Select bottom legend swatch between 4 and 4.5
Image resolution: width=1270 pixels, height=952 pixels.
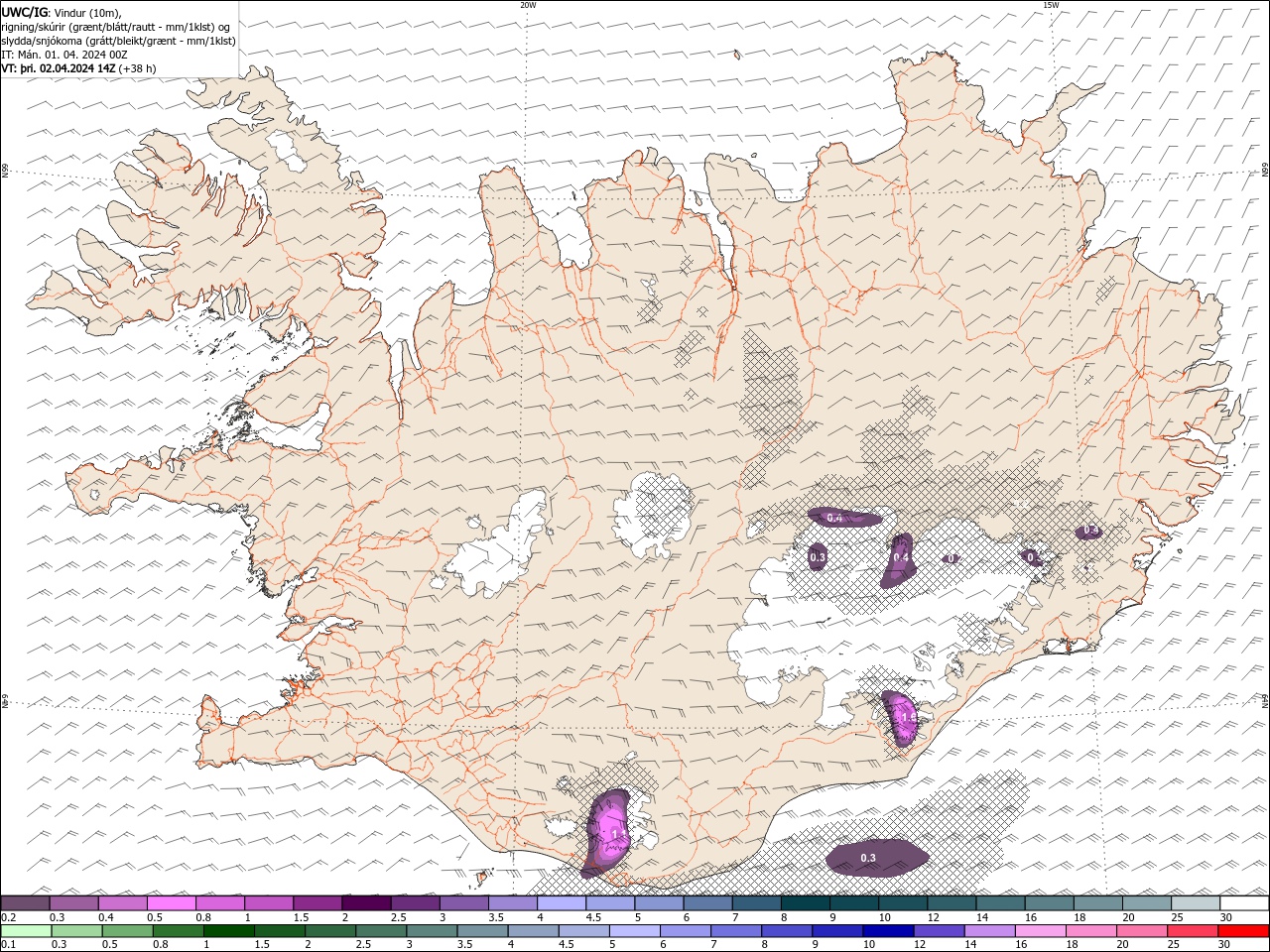(533, 931)
